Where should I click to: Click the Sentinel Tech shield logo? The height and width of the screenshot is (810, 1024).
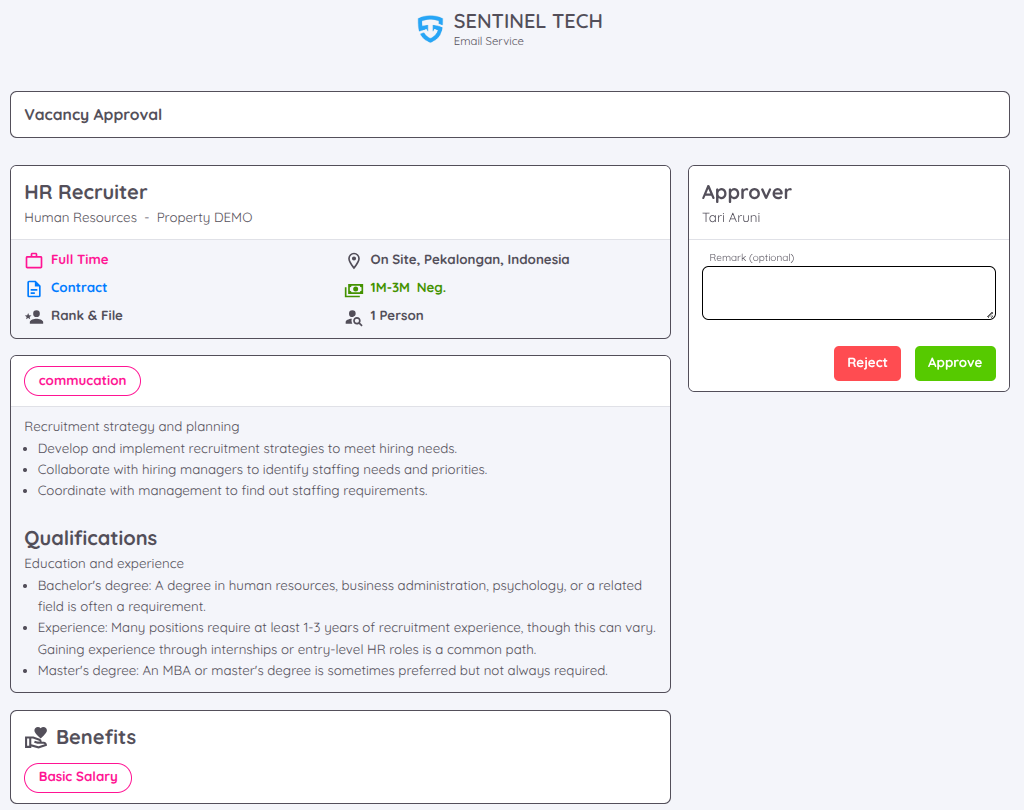[x=430, y=28]
